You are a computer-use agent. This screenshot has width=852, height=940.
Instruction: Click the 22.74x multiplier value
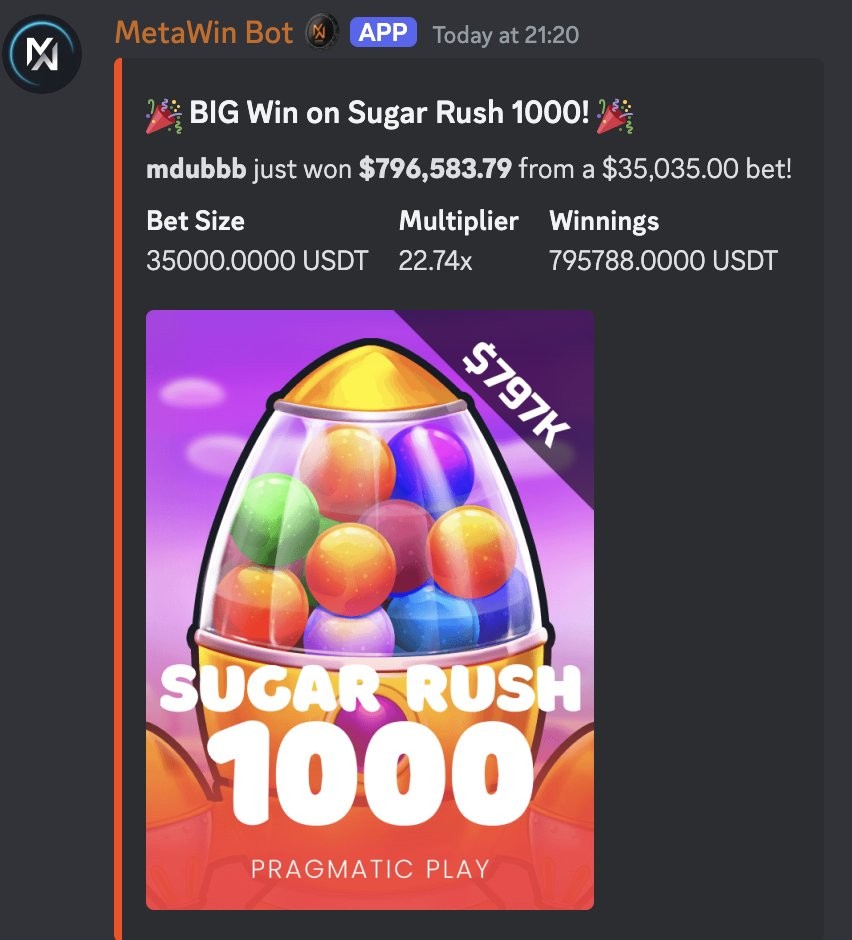[435, 261]
